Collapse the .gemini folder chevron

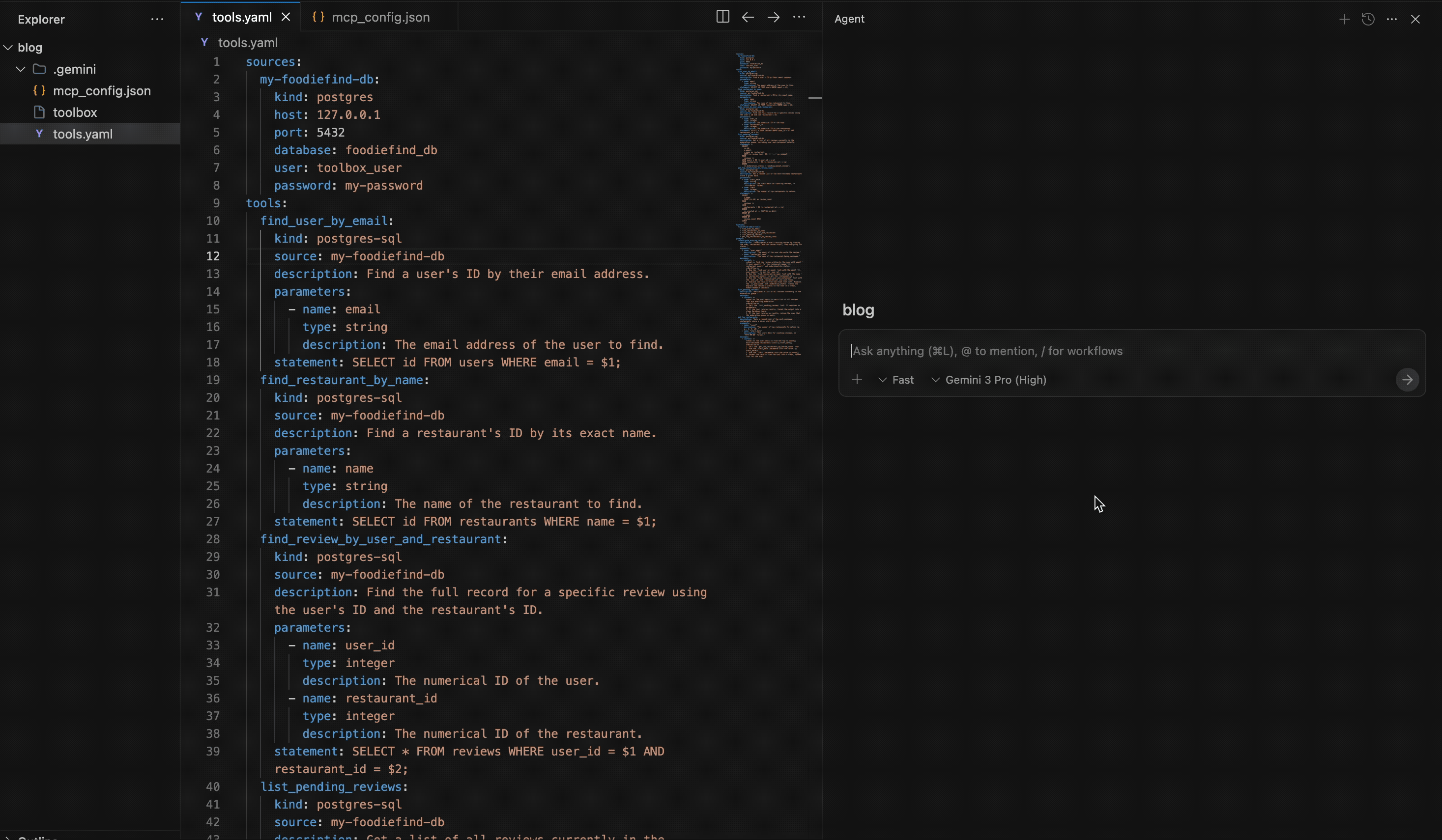(x=21, y=69)
